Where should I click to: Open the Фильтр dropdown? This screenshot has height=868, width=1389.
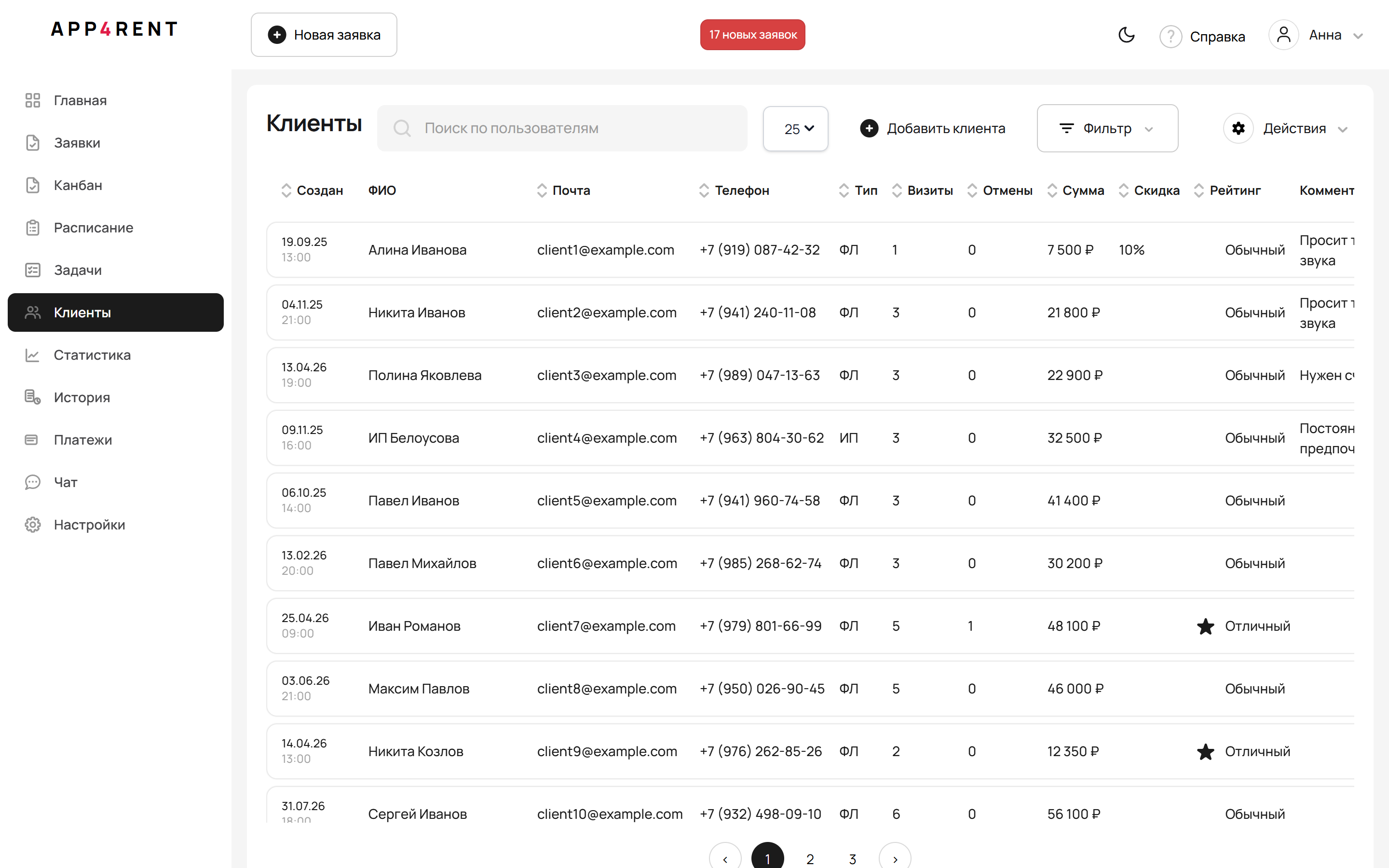(1107, 128)
